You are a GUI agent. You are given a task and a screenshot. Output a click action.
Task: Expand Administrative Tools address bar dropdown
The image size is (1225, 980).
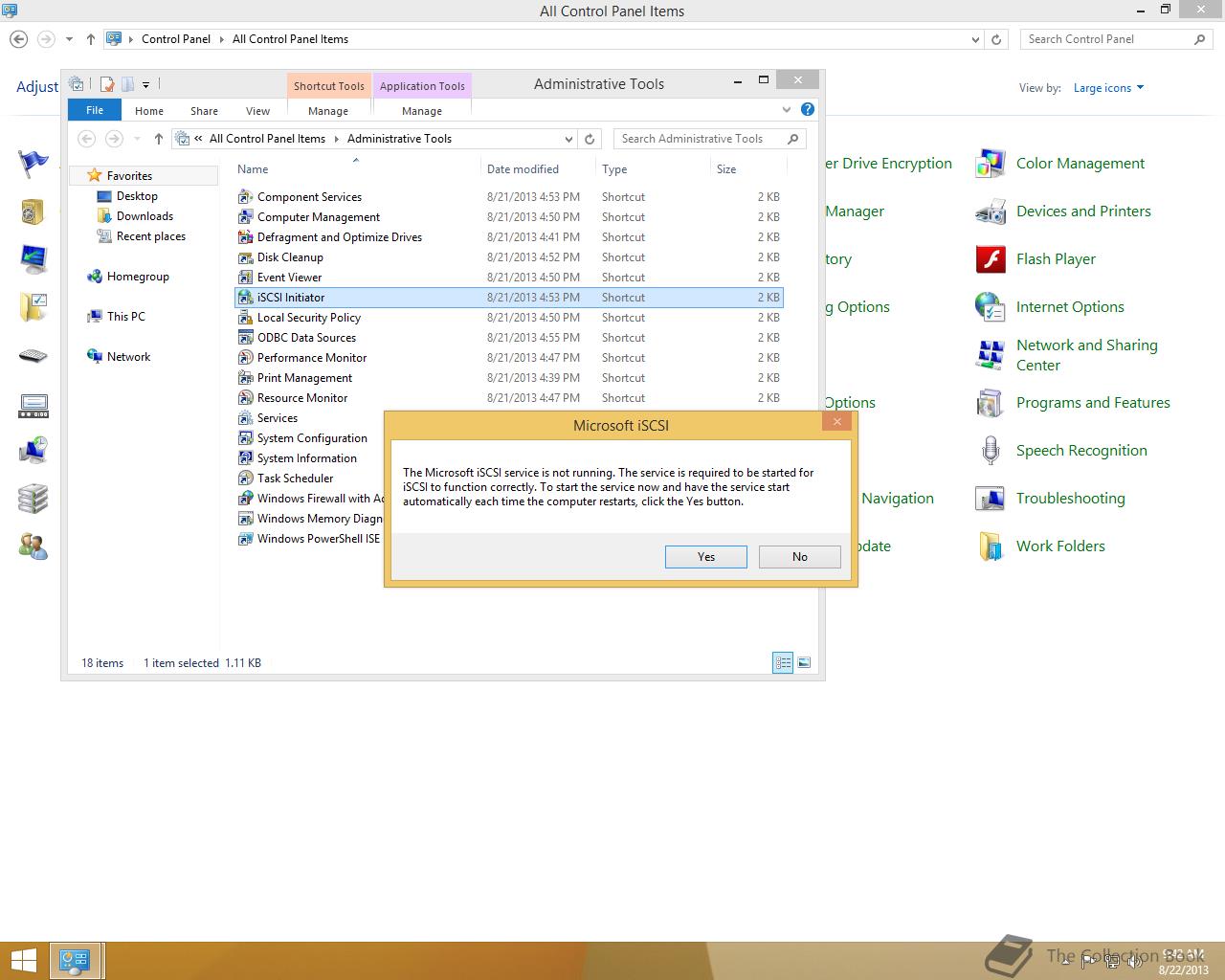click(568, 139)
